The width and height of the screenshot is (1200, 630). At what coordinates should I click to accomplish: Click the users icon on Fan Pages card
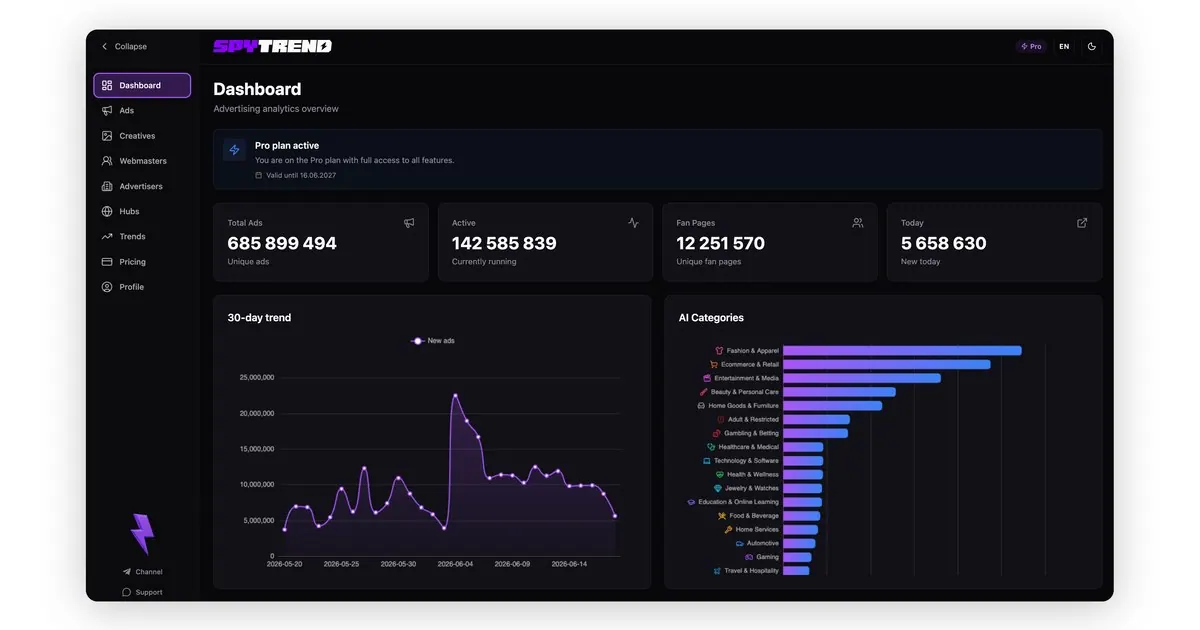(858, 223)
